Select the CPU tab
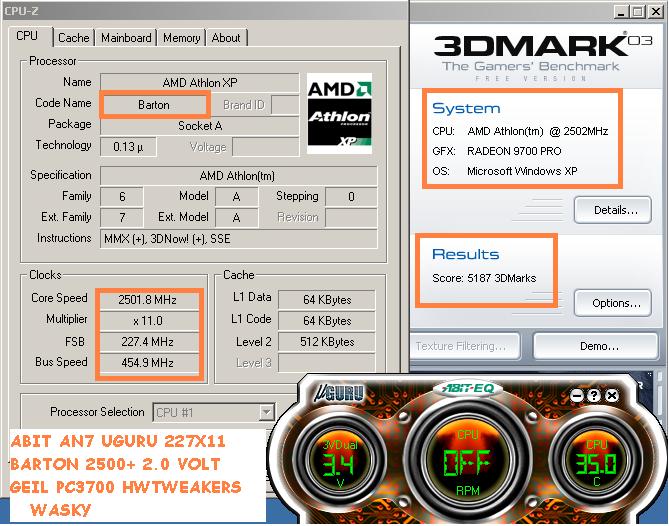This screenshot has width=669, height=526. click(28, 36)
